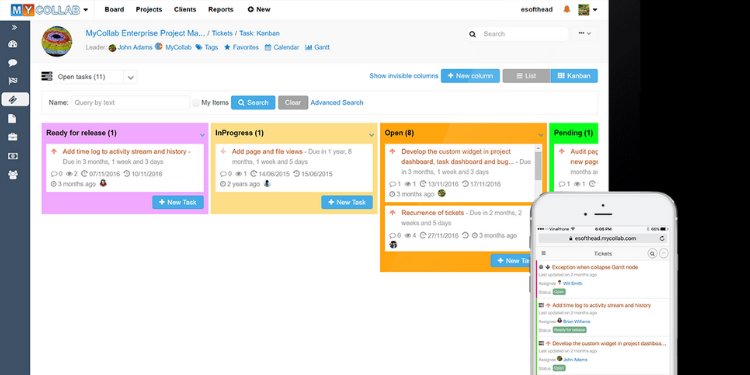The width and height of the screenshot is (750, 375).
Task: Click Show invisible columns link
Action: [404, 76]
